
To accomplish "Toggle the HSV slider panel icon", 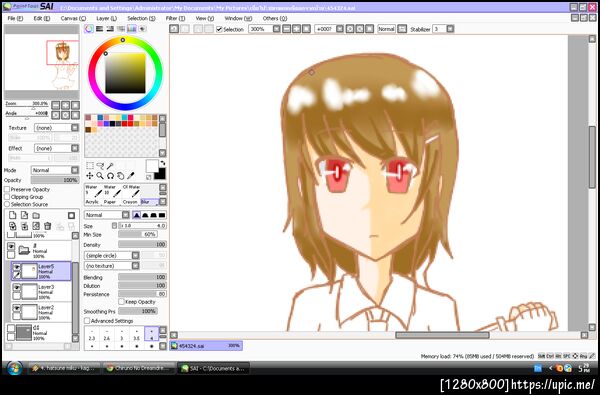I will point(110,29).
